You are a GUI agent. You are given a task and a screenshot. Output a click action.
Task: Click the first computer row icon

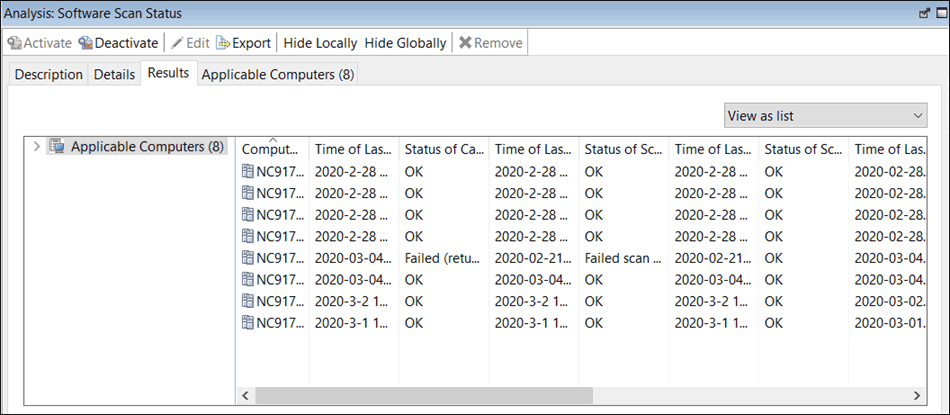248,171
